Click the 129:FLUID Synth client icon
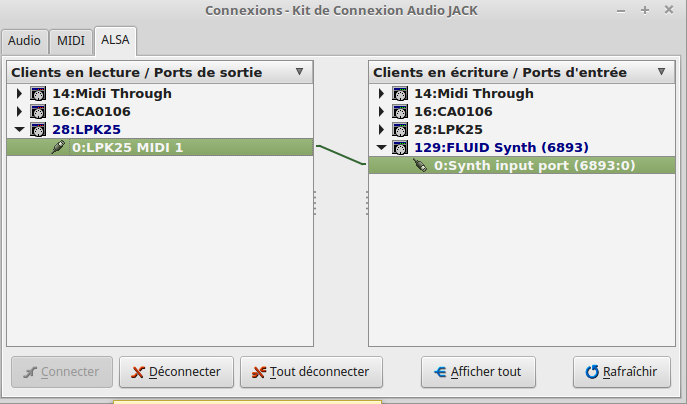The width and height of the screenshot is (687, 404). [400, 147]
